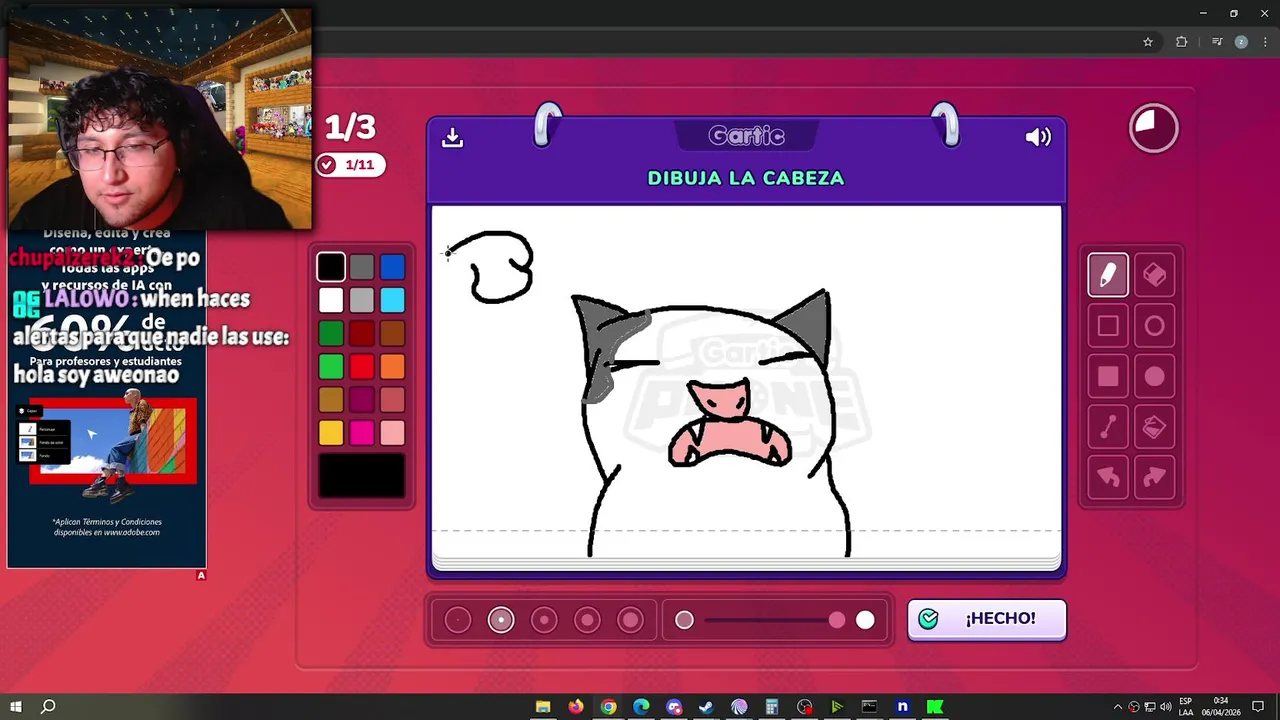Screen dimensions: 1280x720
Task: Choose the hollow ellipse tool
Action: click(x=1154, y=326)
